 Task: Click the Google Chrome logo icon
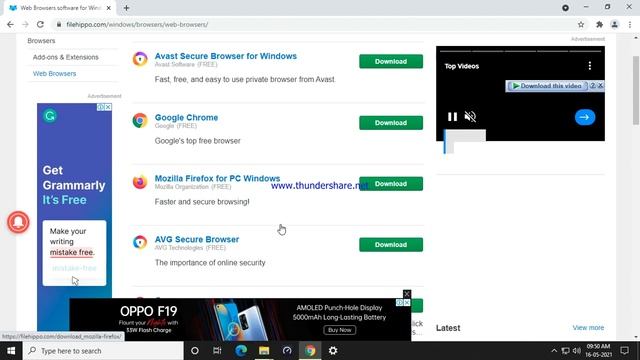[140, 120]
